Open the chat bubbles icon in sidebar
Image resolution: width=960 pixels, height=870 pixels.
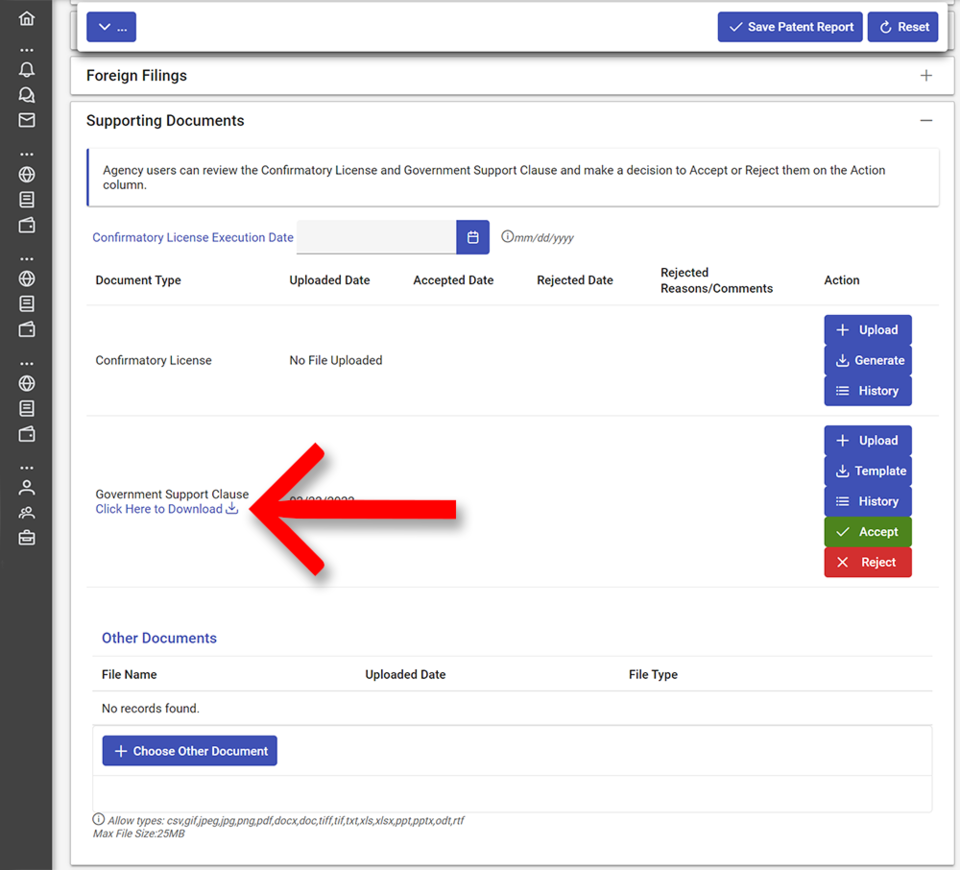pos(27,95)
